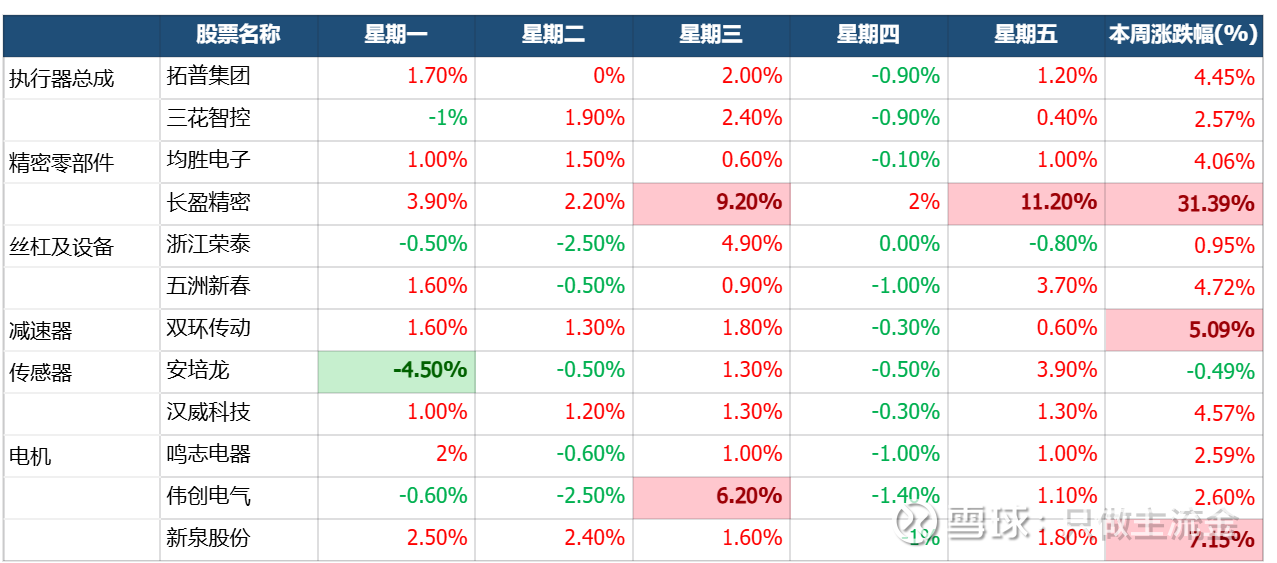Viewport: 1277px width, 563px height.
Task: Select the 新泉股份 stock name cell
Action: pos(208,538)
